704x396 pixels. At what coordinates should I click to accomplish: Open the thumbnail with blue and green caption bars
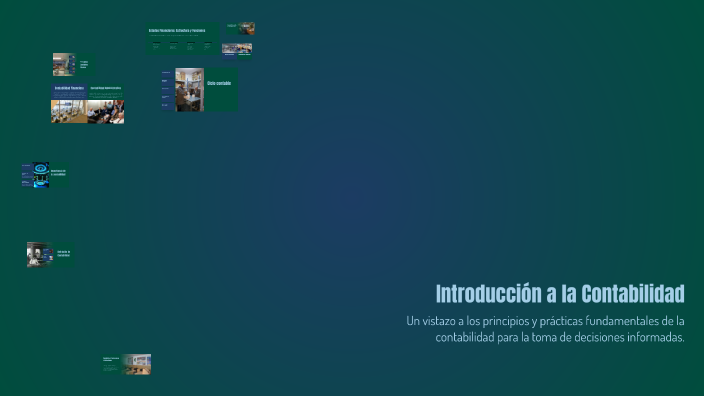[x=237, y=51]
